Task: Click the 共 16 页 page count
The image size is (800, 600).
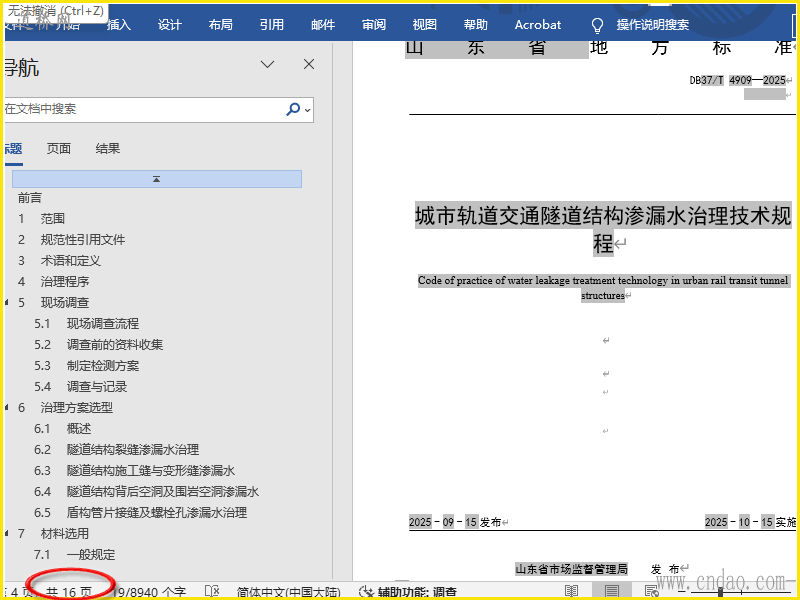Action: [69, 592]
